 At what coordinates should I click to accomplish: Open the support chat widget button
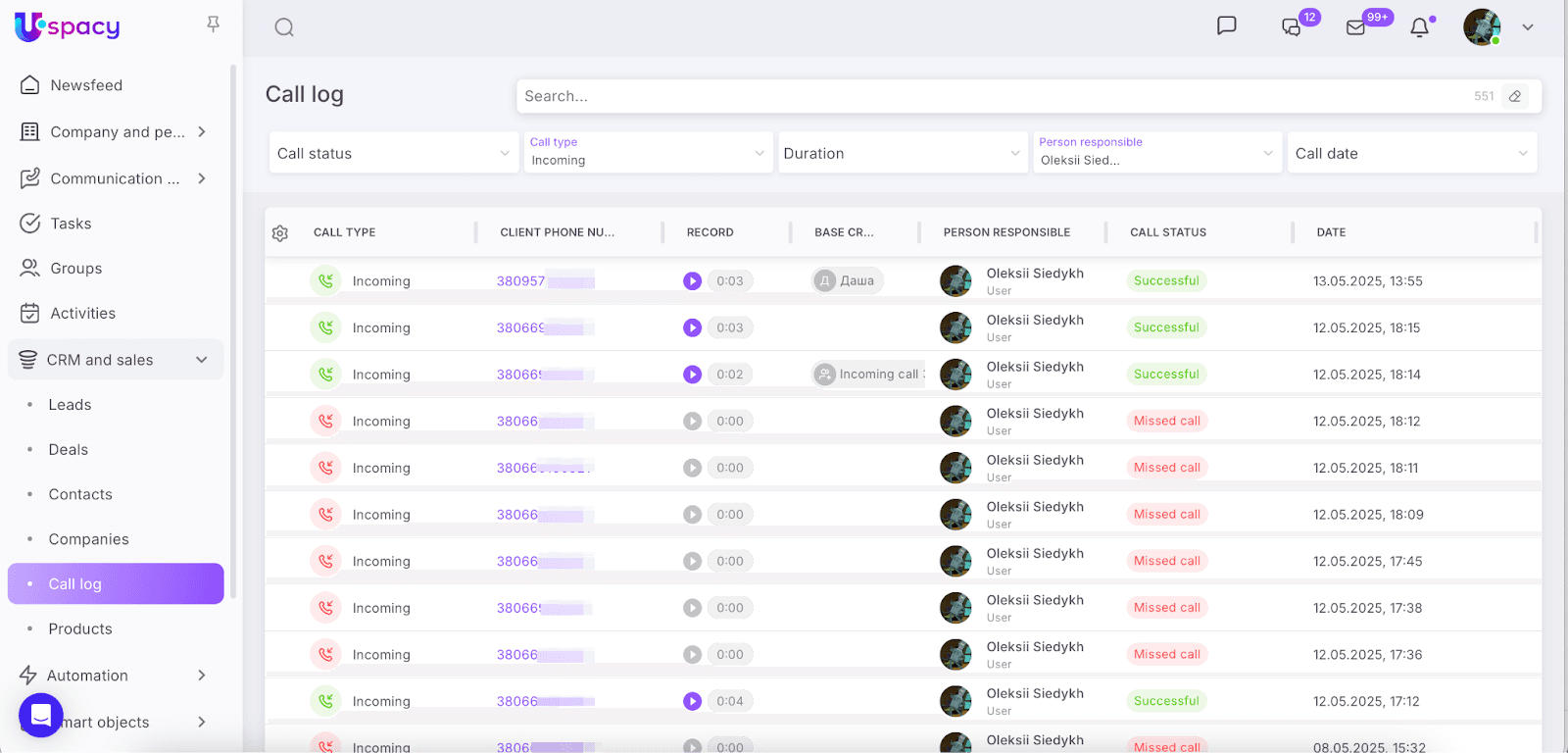41,715
